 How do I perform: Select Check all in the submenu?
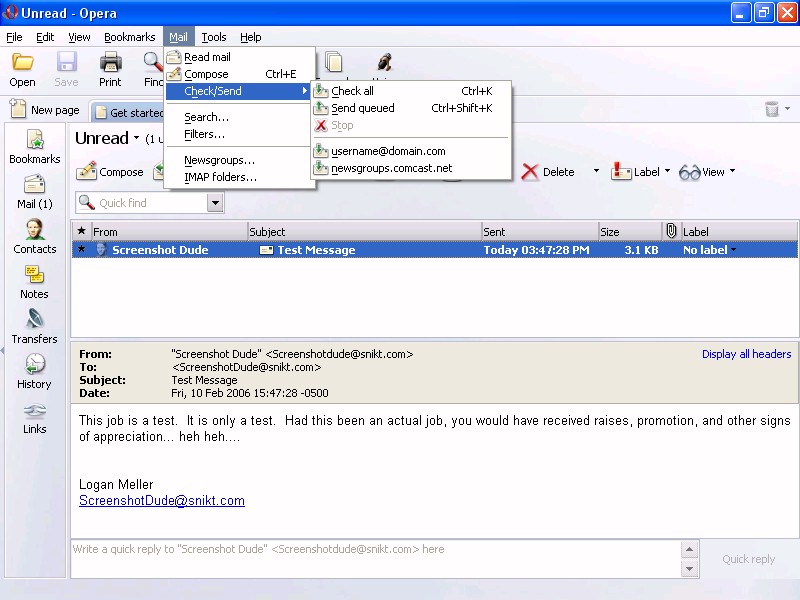pos(411,91)
